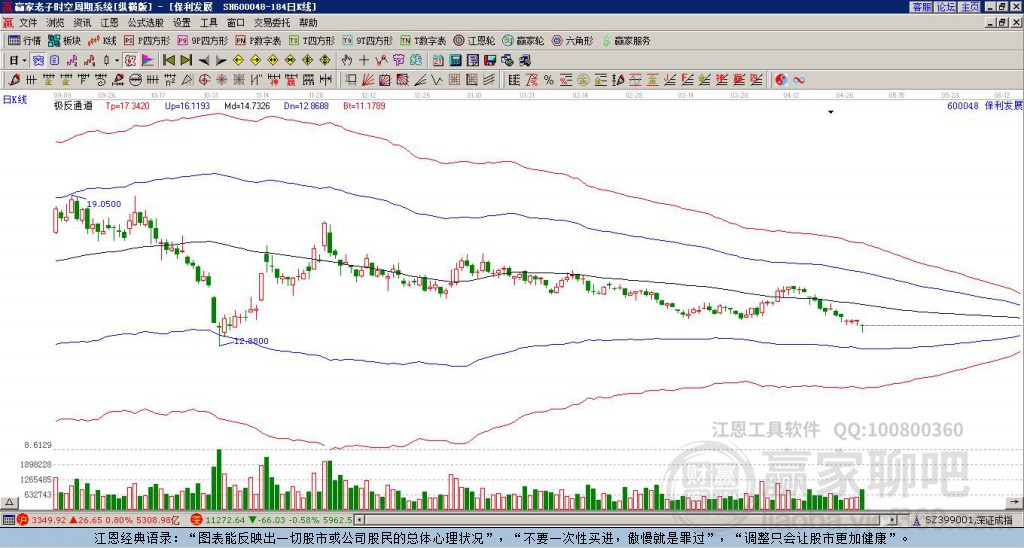
Task: Click the 极反通道 indicator name
Action: tap(73, 105)
